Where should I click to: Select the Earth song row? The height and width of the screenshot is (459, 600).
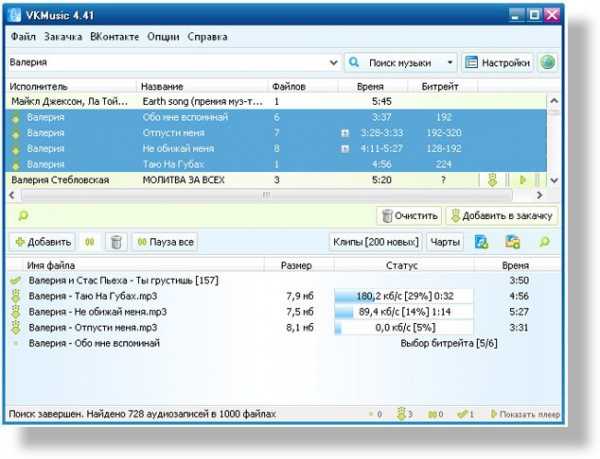point(276,101)
